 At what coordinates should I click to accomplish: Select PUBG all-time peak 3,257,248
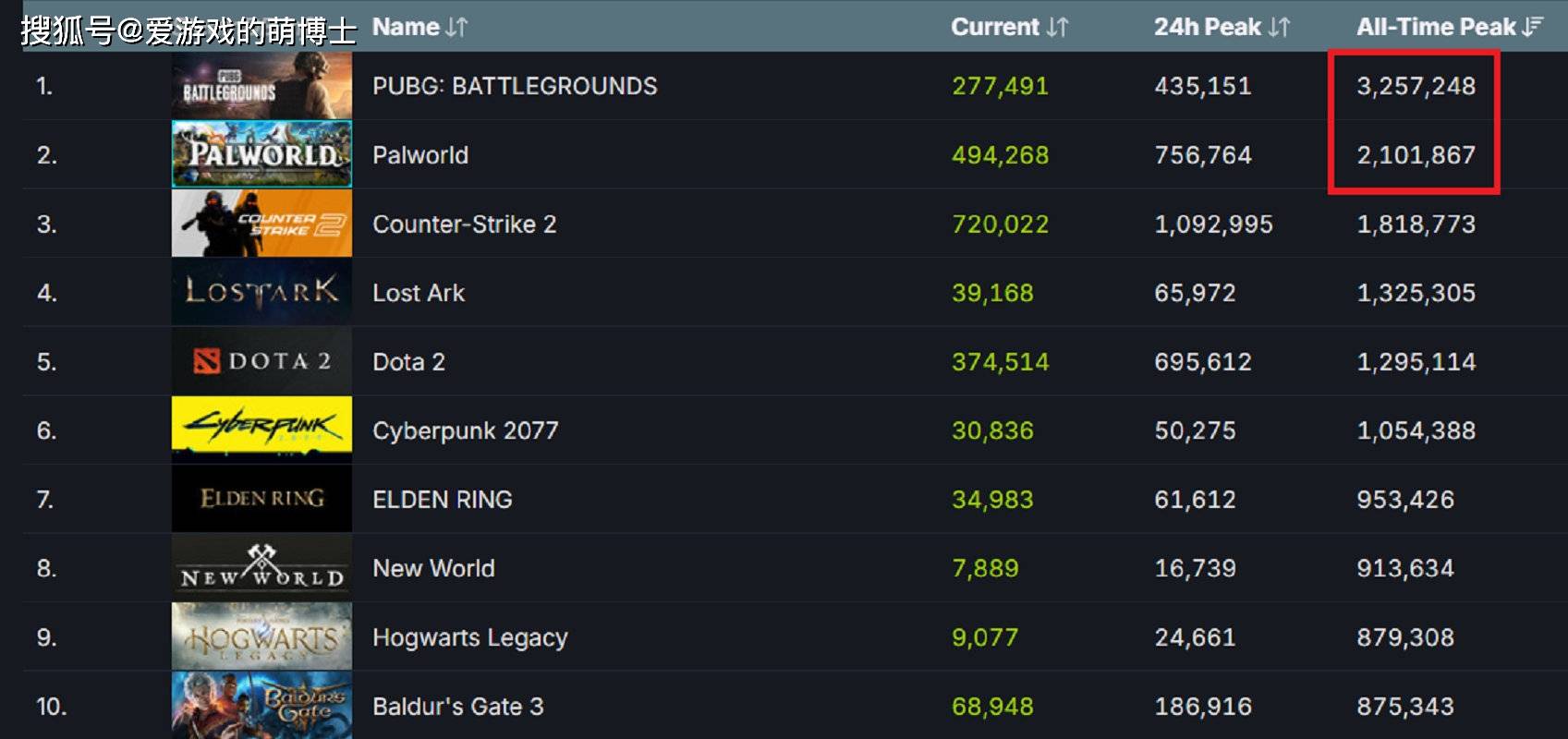(1416, 86)
